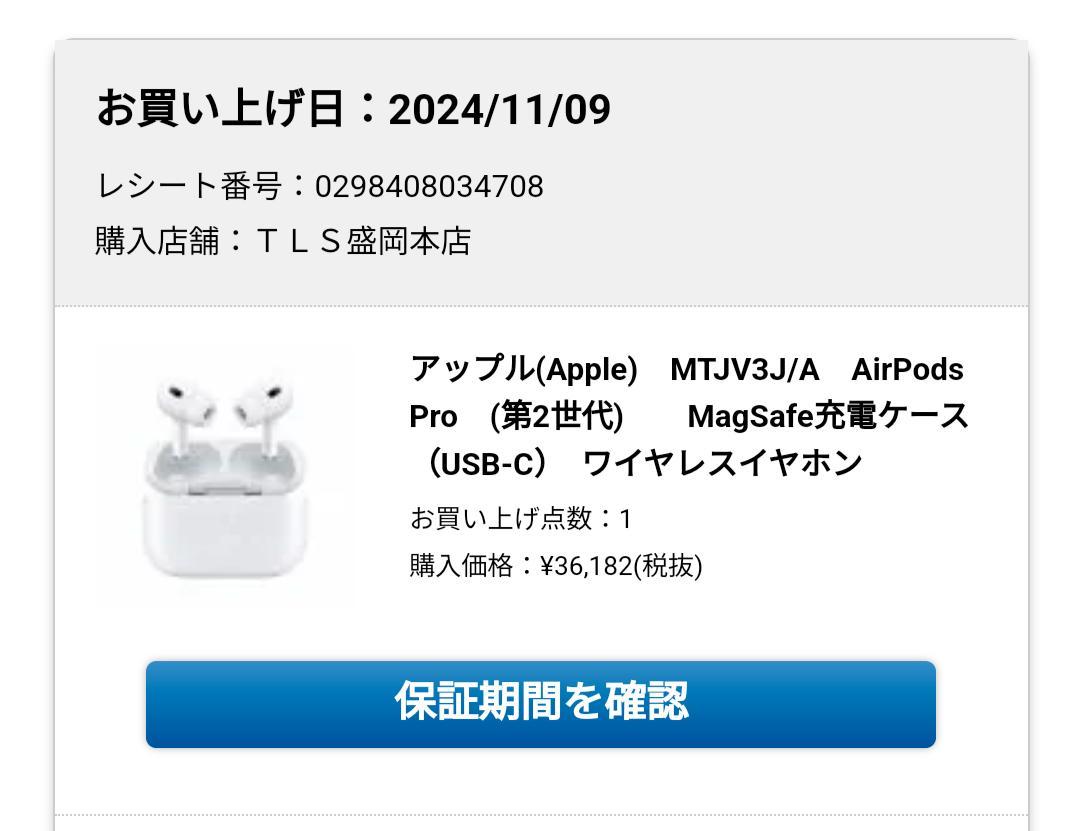Select the ワイヤレスイヤホン text
This screenshot has width=1080, height=831.
point(723,463)
